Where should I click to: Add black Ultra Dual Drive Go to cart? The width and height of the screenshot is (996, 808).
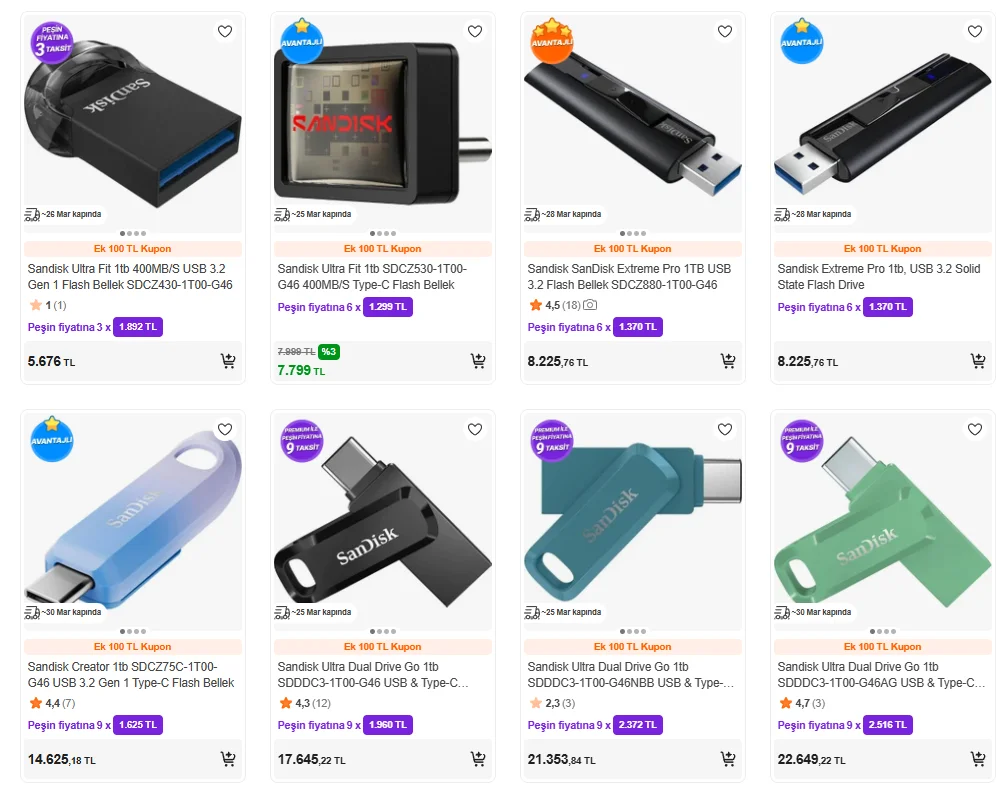[478, 759]
